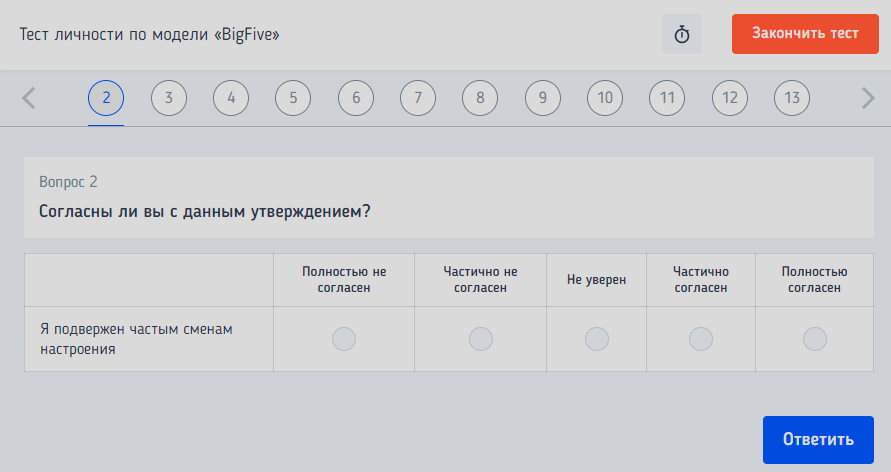Select question 8 circle
The image size is (891, 472).
(x=480, y=98)
